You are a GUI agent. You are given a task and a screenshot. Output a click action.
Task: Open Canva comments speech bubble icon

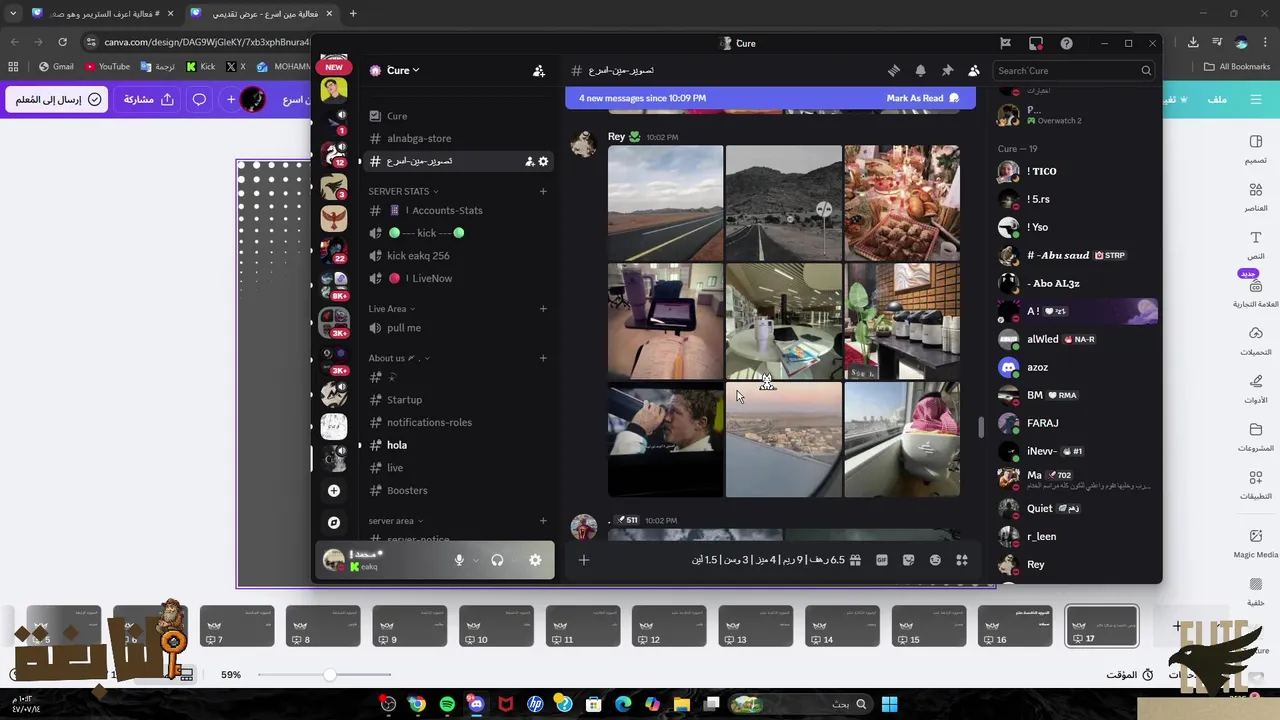pos(199,99)
